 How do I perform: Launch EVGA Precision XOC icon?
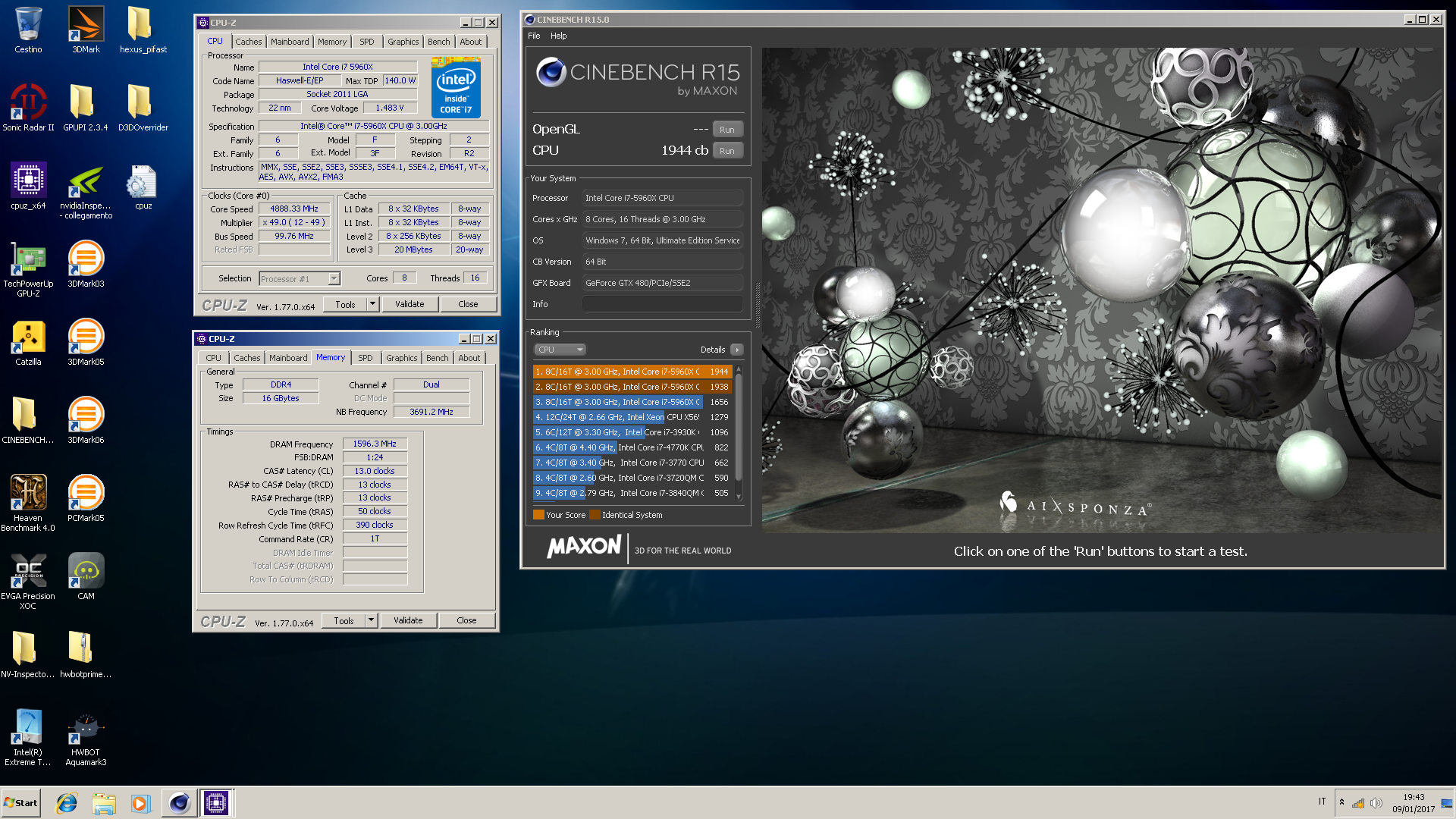pyautogui.click(x=28, y=581)
